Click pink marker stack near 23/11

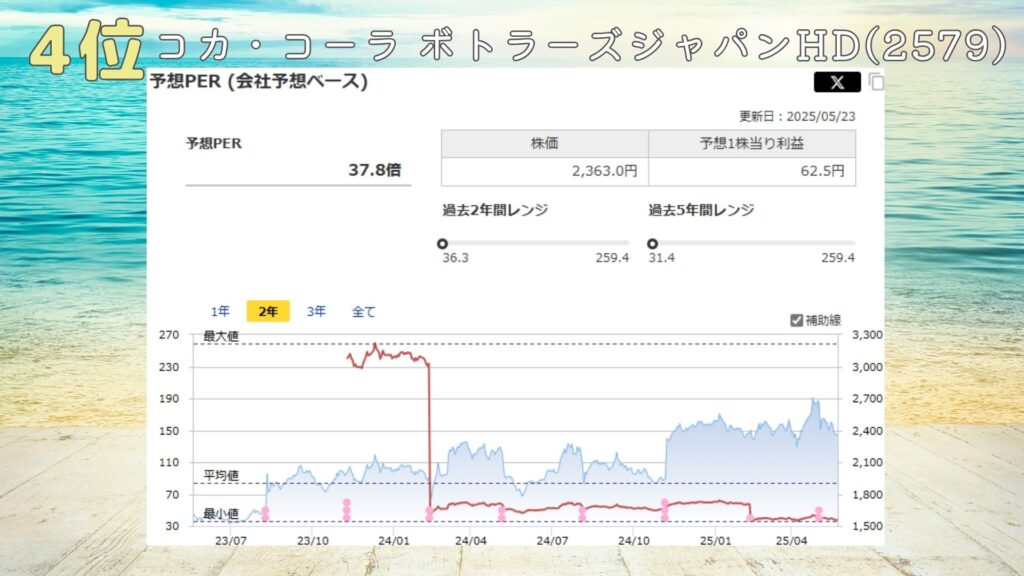tap(347, 509)
